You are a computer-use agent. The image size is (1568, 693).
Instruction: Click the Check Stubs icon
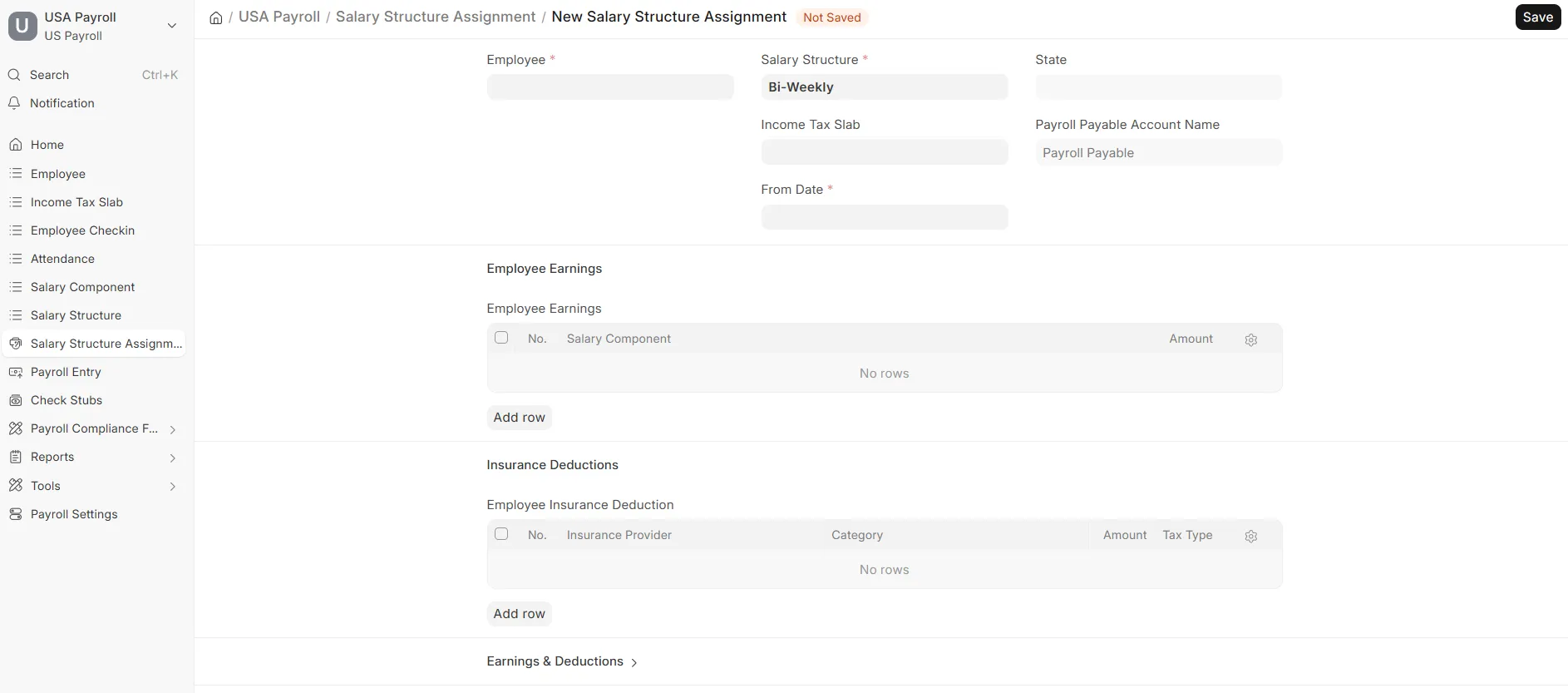coord(15,400)
